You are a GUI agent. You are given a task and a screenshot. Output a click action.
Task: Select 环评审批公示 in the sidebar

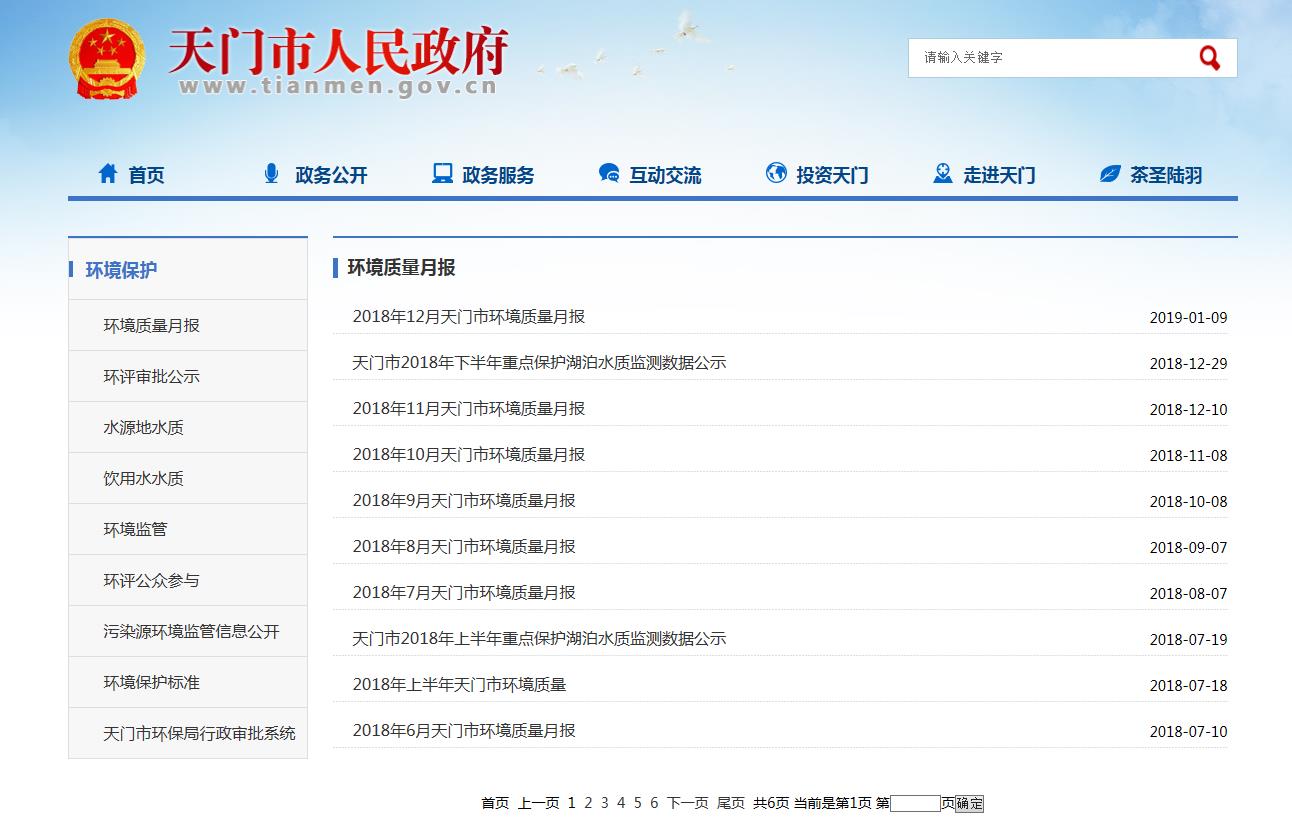[152, 377]
